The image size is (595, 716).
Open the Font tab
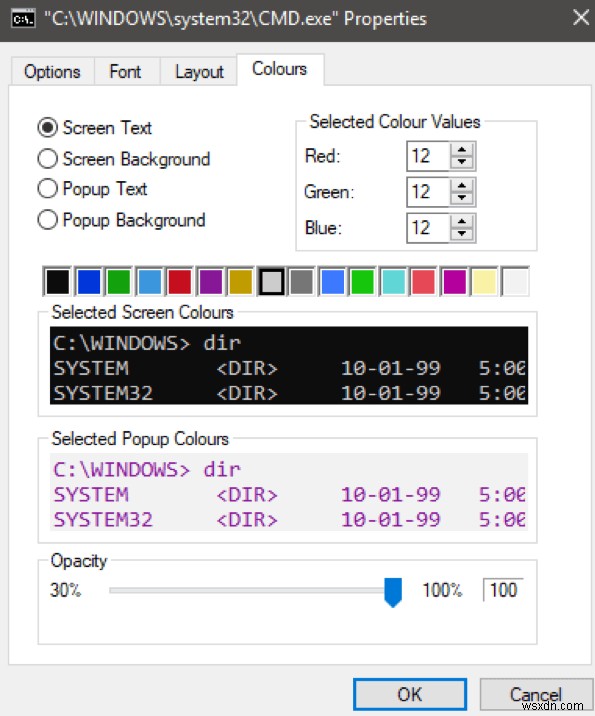pos(125,72)
